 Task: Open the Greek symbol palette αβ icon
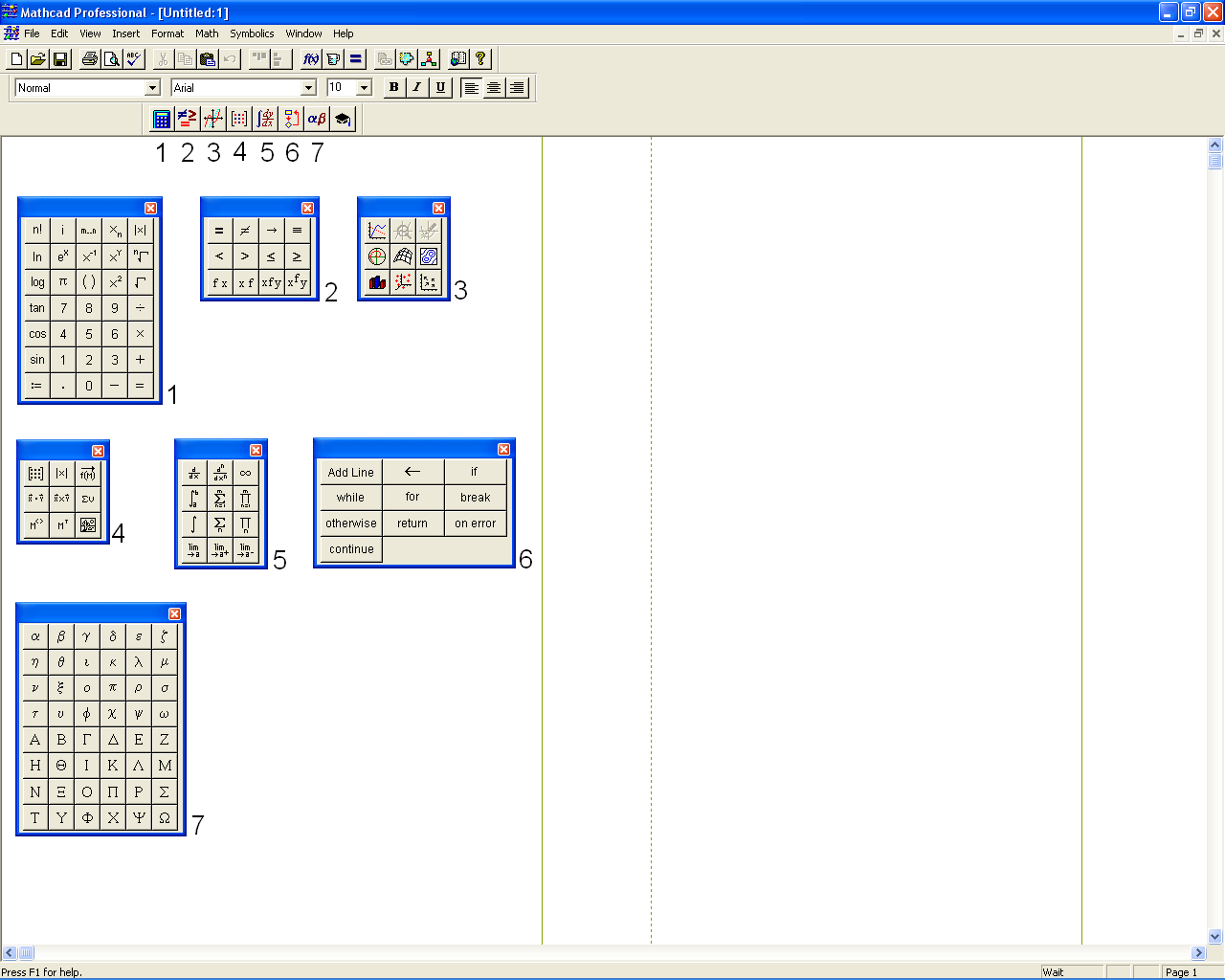[317, 119]
